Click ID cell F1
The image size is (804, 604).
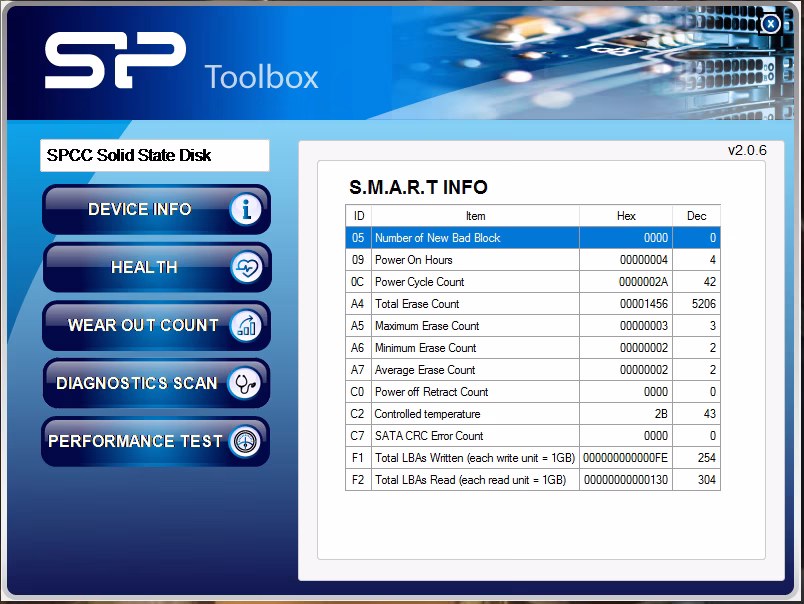pos(357,458)
